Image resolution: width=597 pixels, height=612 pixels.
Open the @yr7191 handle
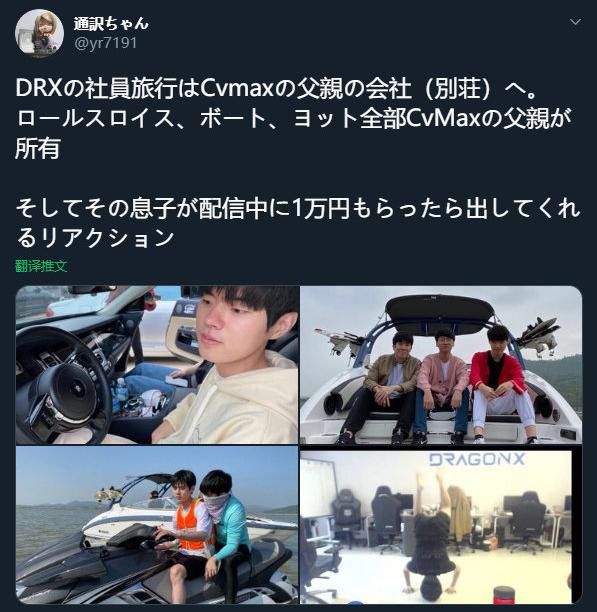click(x=106, y=43)
